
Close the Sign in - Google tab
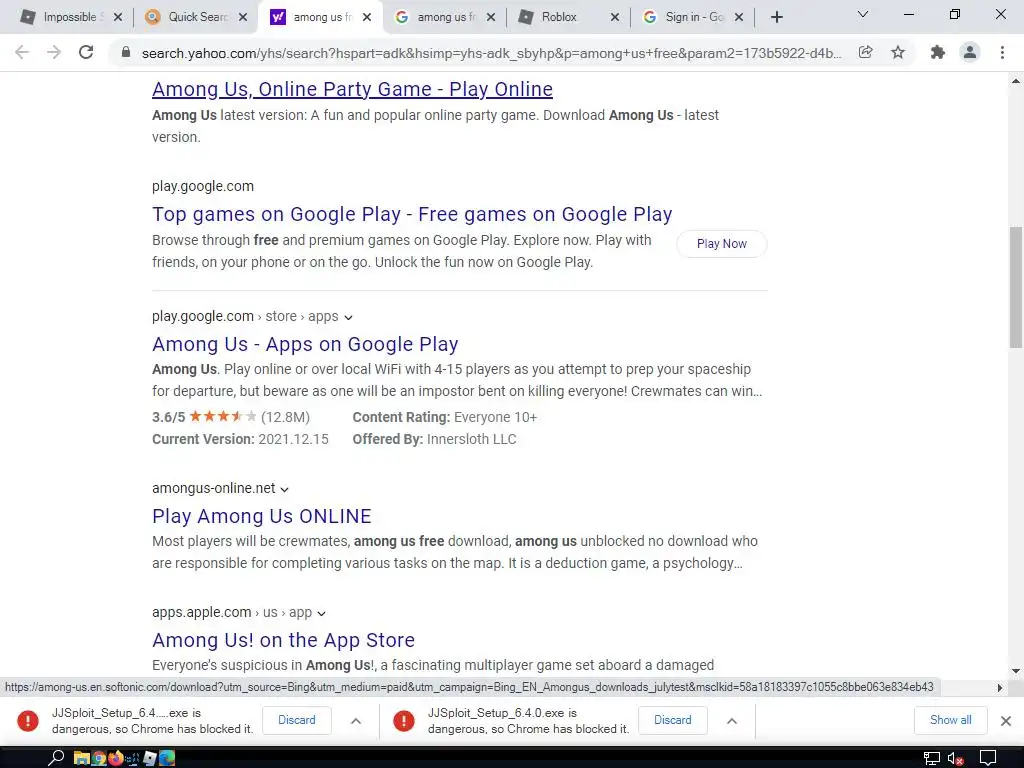pyautogui.click(x=739, y=17)
